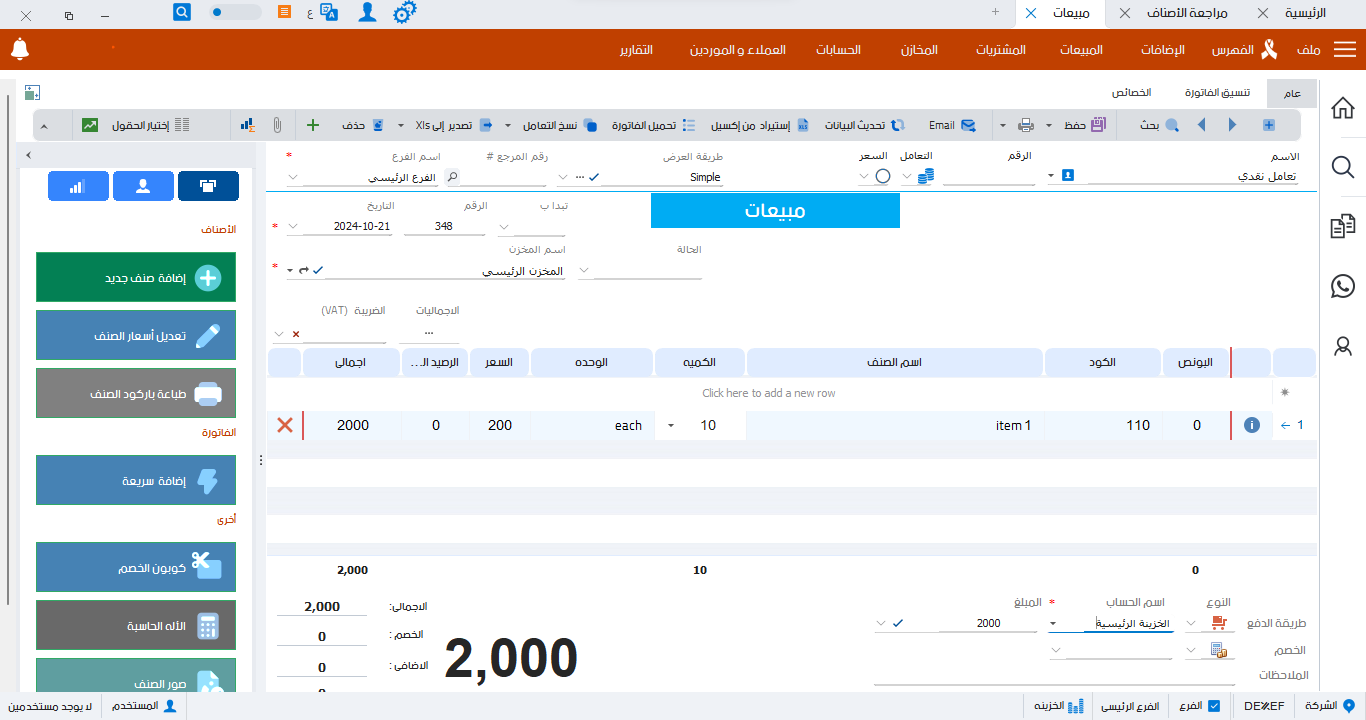The height and width of the screenshot is (720, 1366).
Task: Toggle the switch in the title bar
Action: coord(236,12)
